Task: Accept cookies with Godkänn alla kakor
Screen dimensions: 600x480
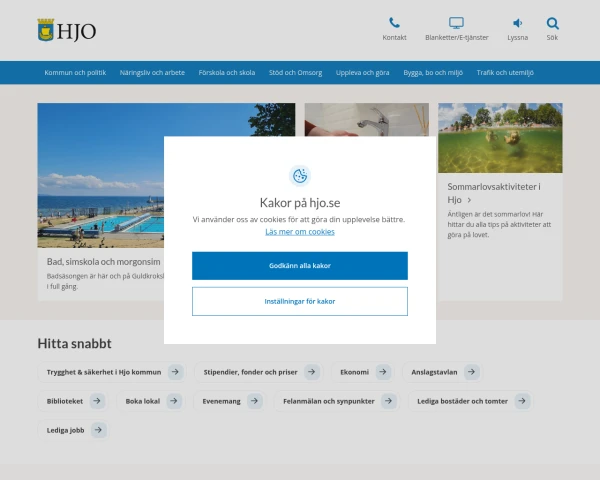Action: 300,266
